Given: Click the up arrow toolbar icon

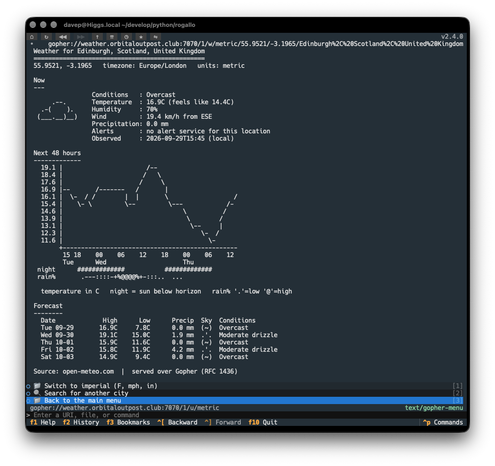Looking at the screenshot, I should (x=97, y=37).
